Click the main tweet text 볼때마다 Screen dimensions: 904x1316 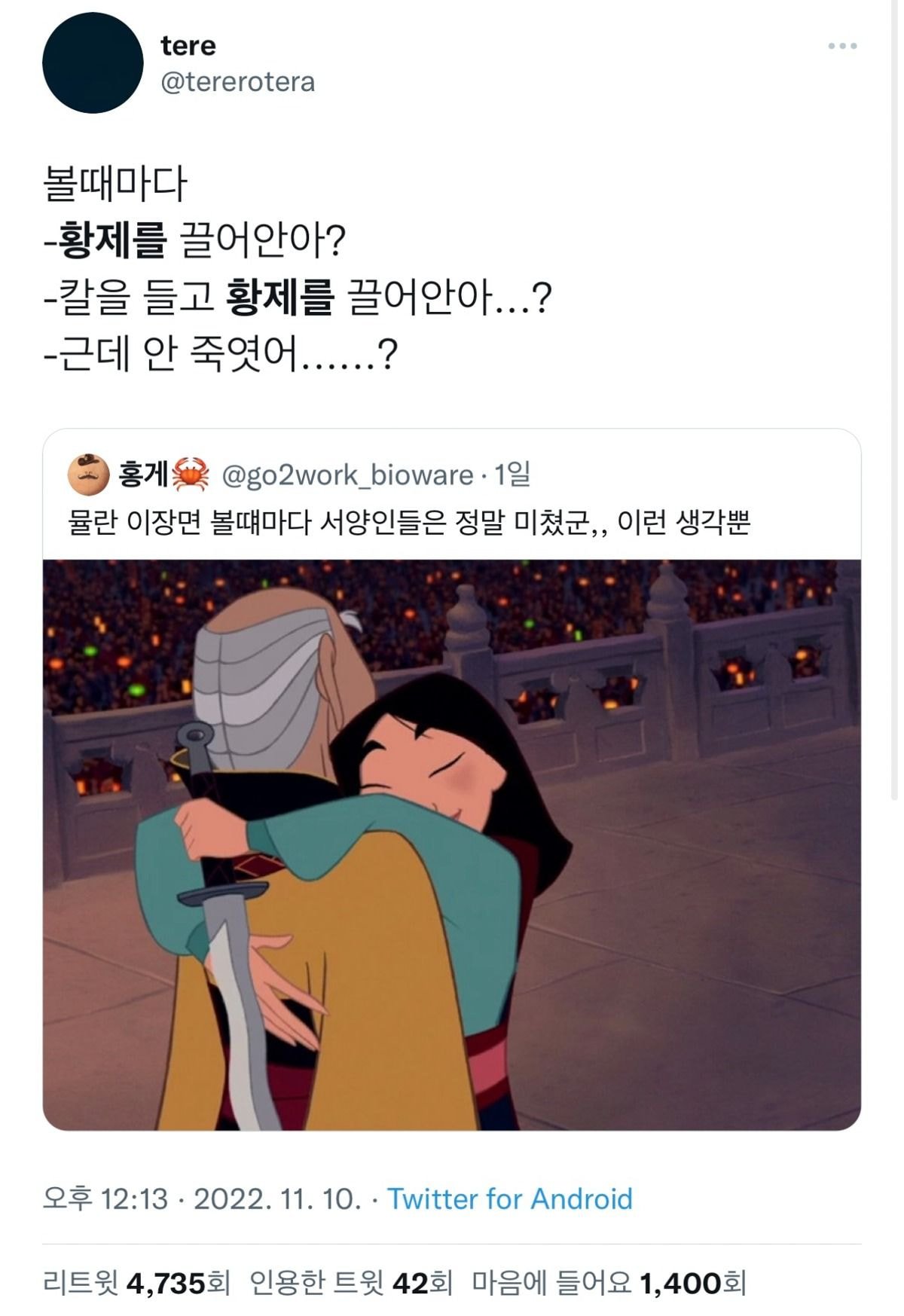click(x=115, y=184)
